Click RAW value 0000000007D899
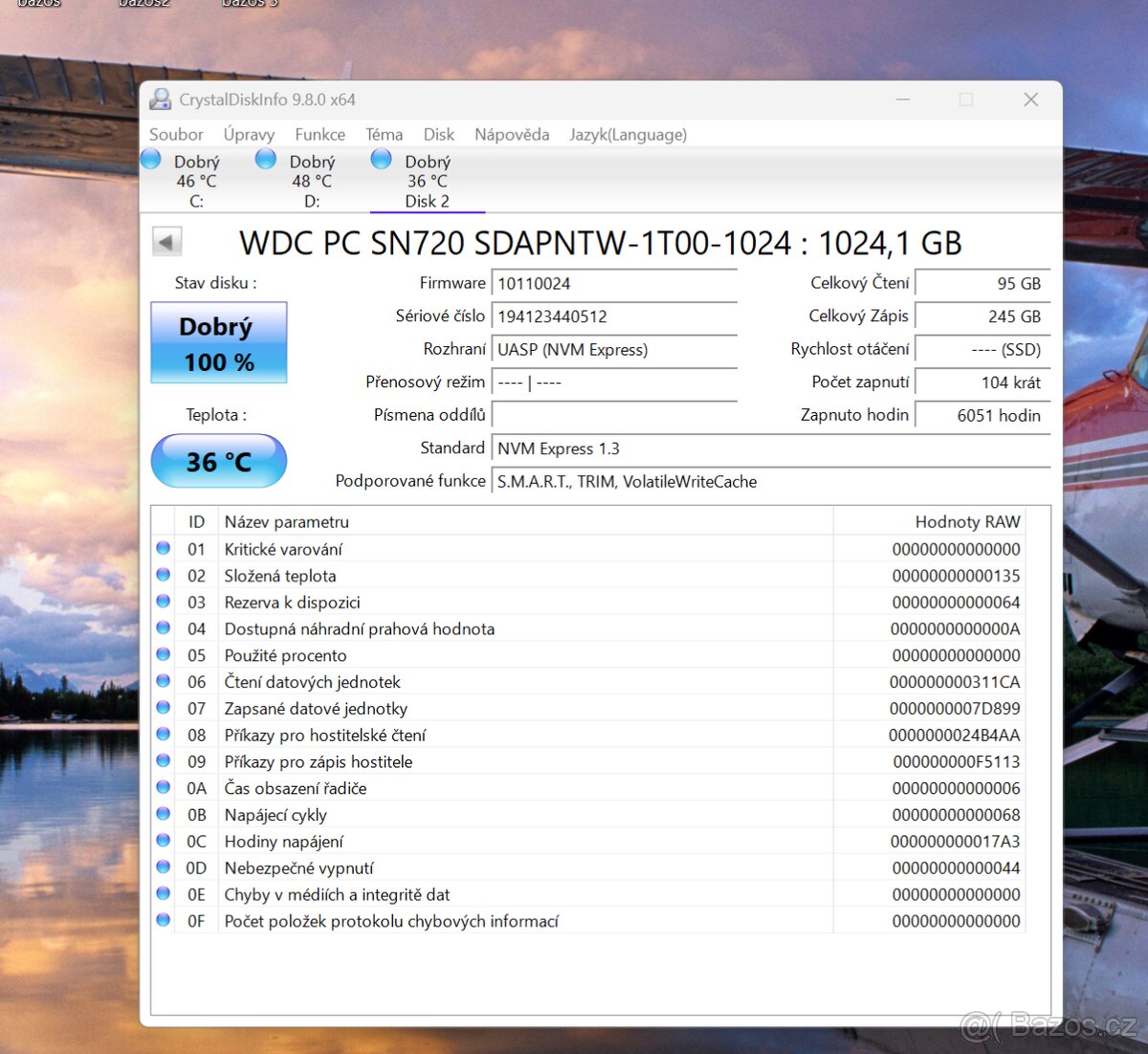Screen dimensions: 1148x1054 tap(955, 709)
